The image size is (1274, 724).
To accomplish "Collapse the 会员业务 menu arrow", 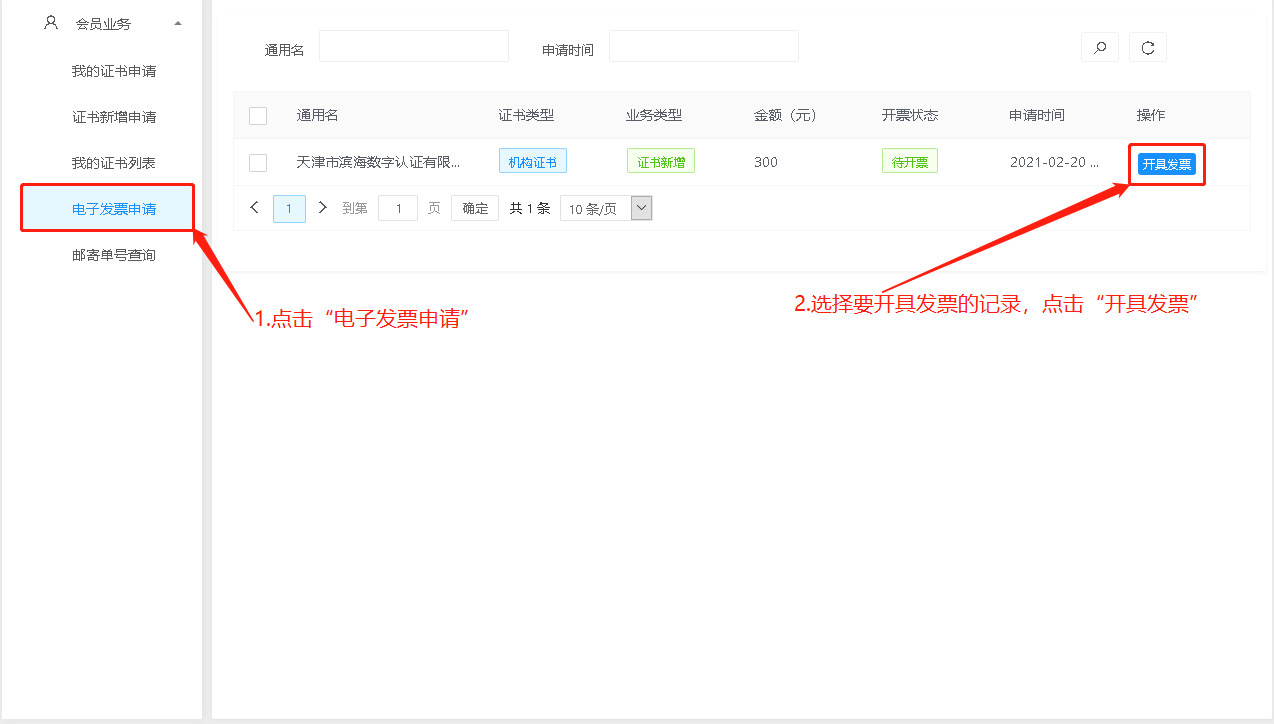I will coord(177,23).
